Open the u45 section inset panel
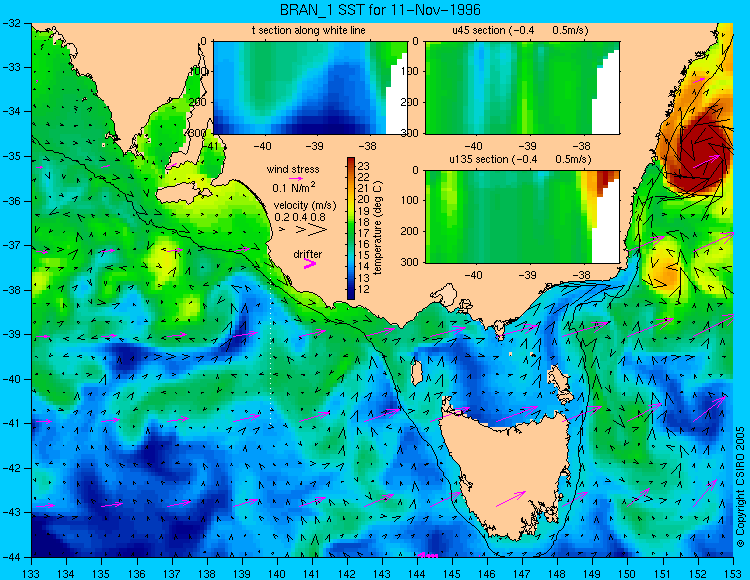The width and height of the screenshot is (750, 580). [x=522, y=88]
